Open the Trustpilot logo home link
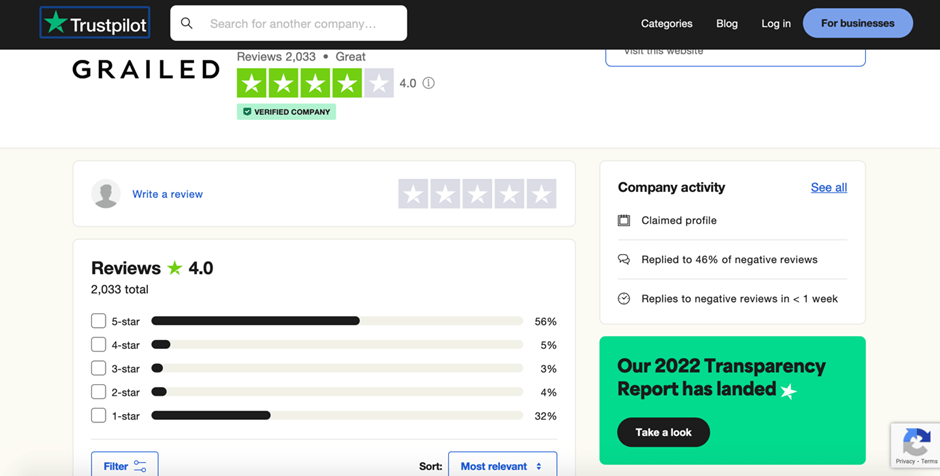Viewport: 940px width, 476px height. (95, 23)
